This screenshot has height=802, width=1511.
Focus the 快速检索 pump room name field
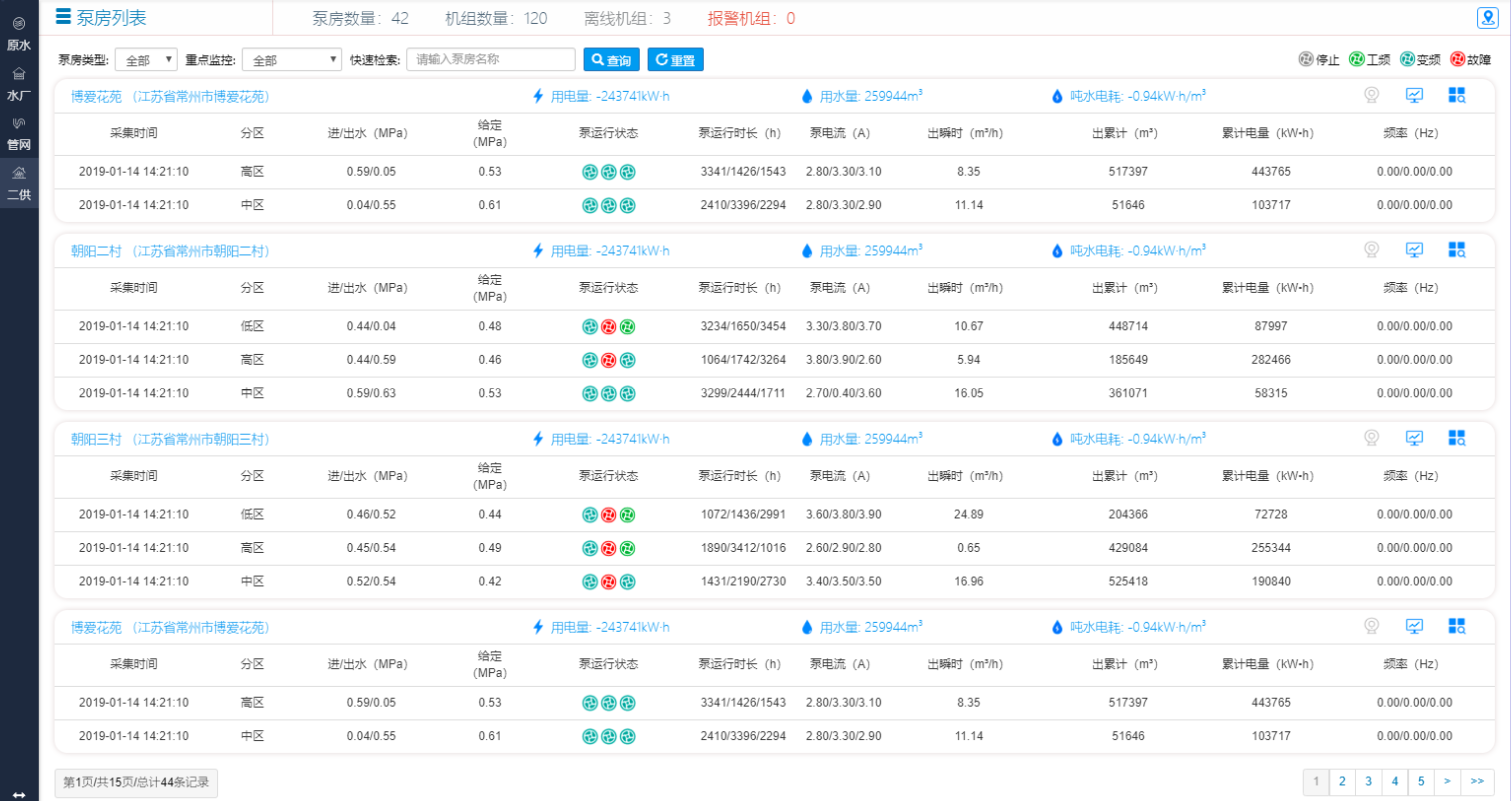pyautogui.click(x=490, y=60)
